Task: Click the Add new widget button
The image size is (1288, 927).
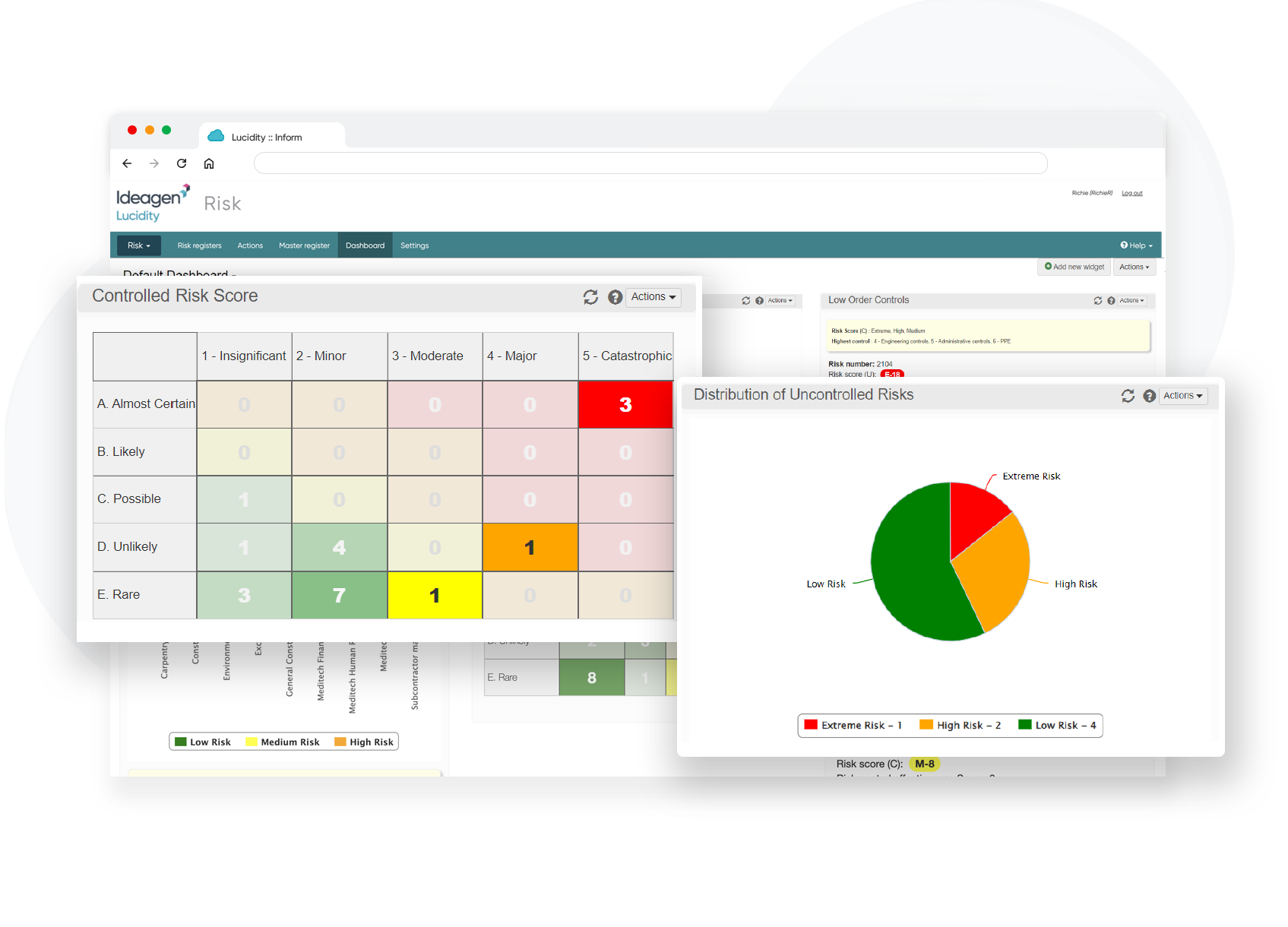Action: pyautogui.click(x=1074, y=267)
